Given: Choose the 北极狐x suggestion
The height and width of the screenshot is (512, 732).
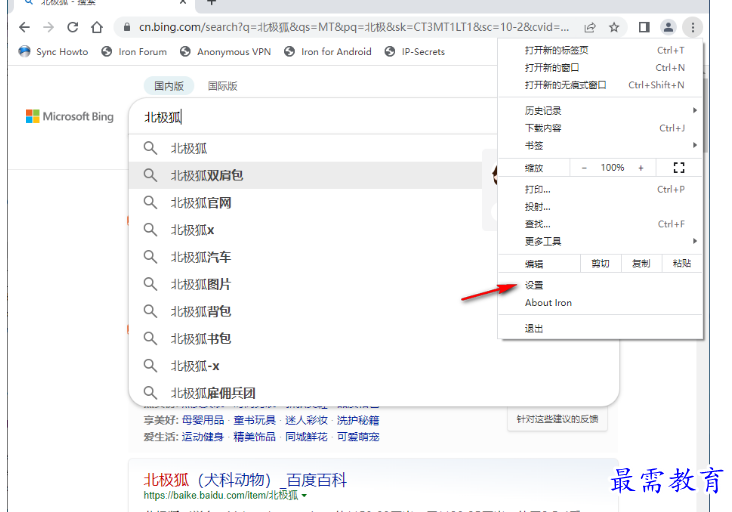Looking at the screenshot, I should click(305, 230).
